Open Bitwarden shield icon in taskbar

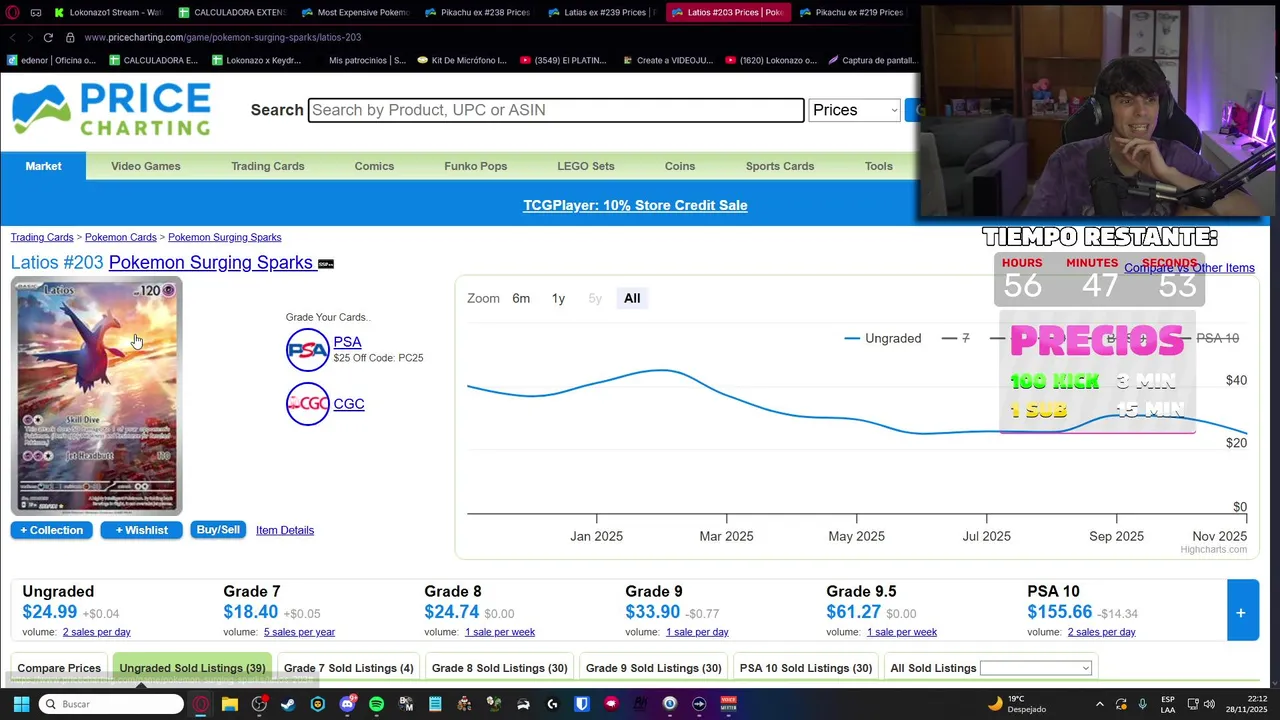(582, 704)
